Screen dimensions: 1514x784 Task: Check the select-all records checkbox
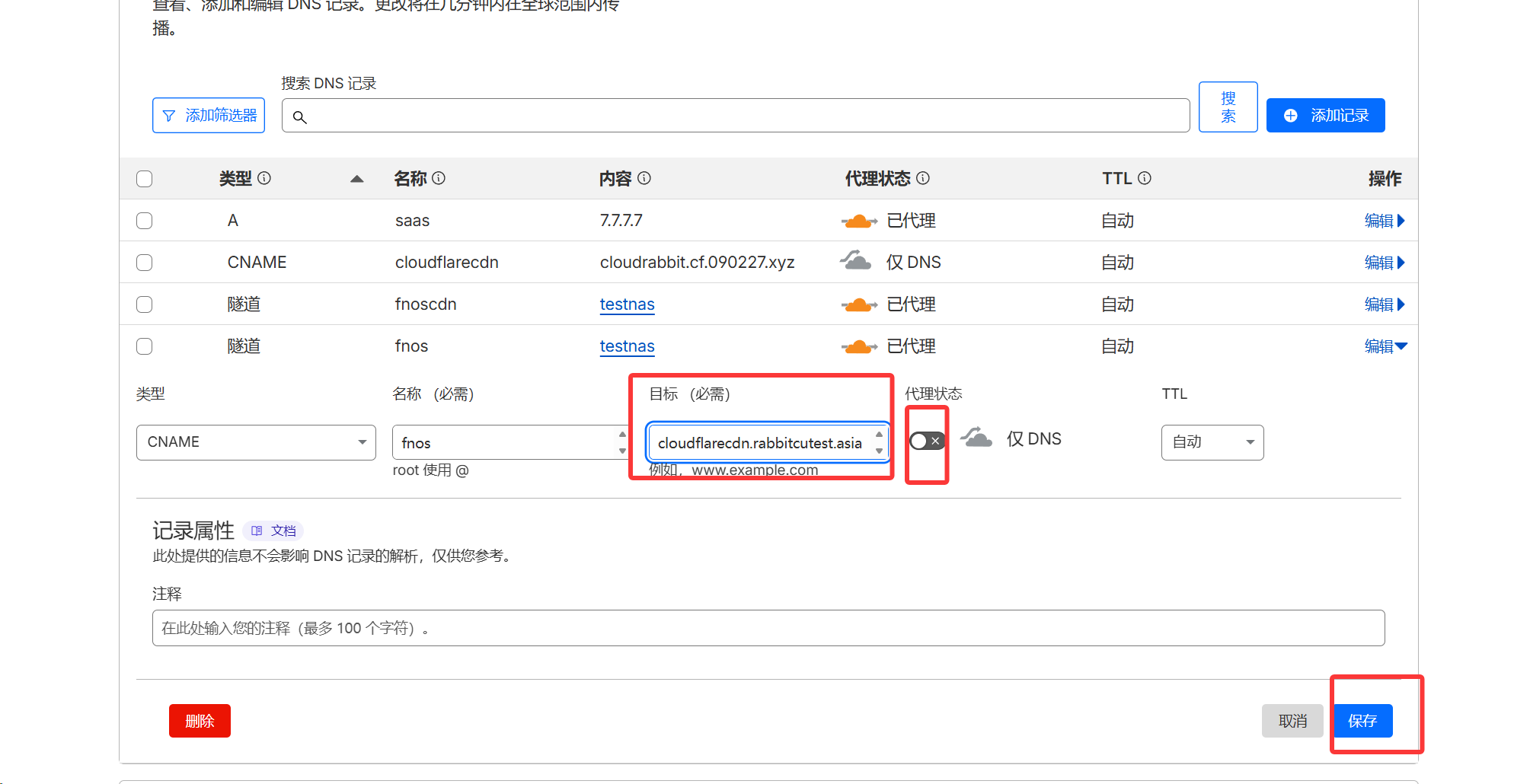(144, 179)
